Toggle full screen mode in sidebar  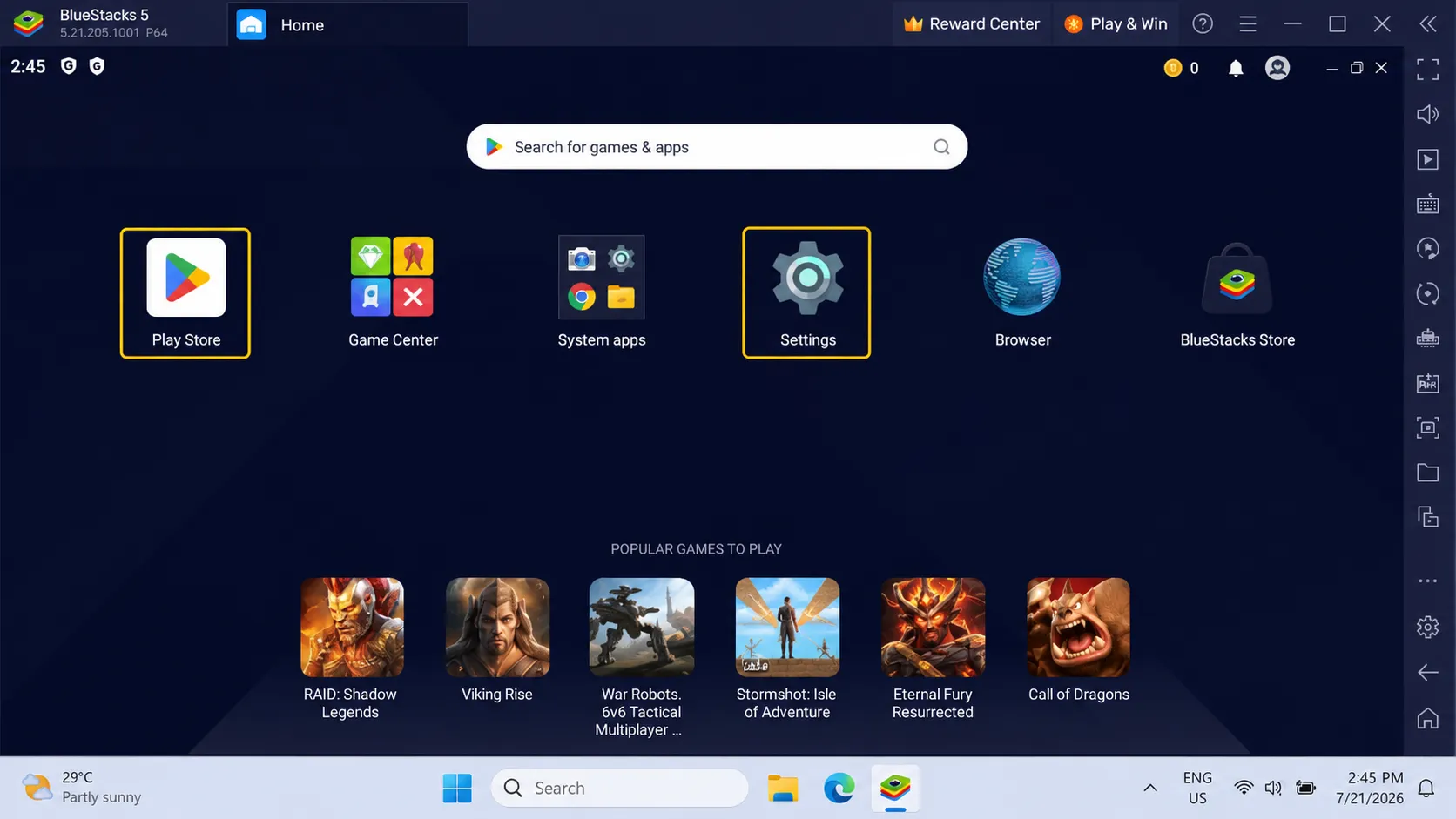click(1427, 69)
